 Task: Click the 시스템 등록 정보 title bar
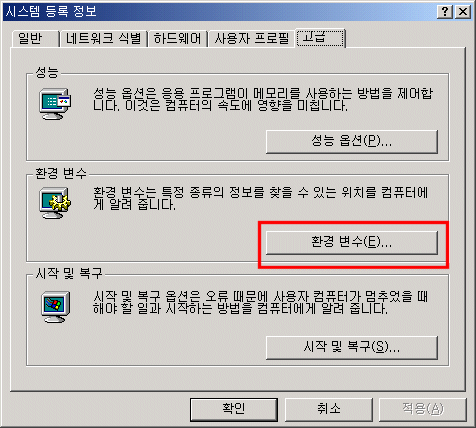(217, 12)
